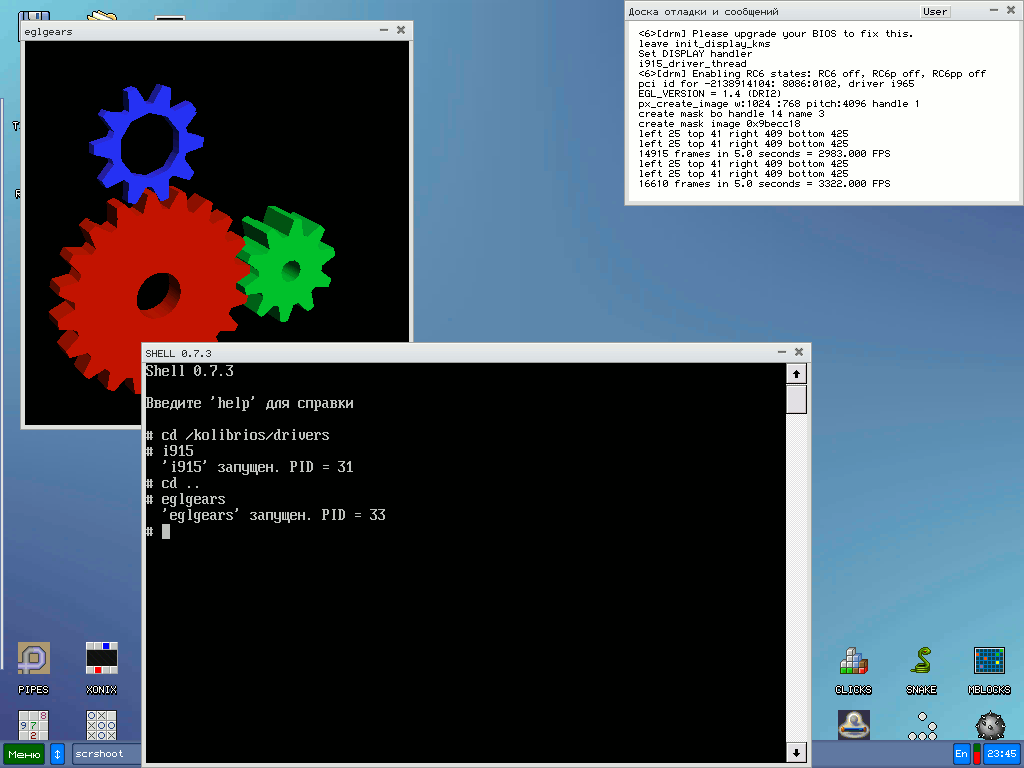Toggle the User mode button in debug board
The height and width of the screenshot is (768, 1024).
click(935, 12)
